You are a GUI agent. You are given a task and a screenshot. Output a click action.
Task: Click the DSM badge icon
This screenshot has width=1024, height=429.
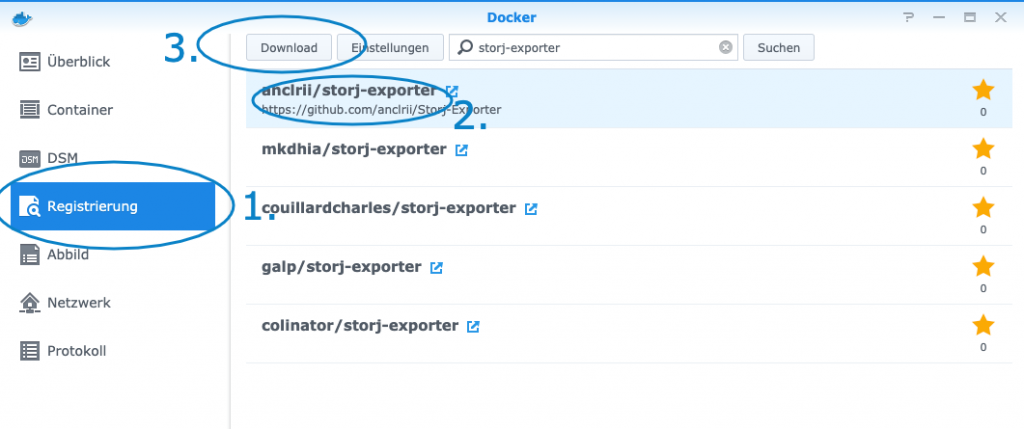pyautogui.click(x=29, y=159)
